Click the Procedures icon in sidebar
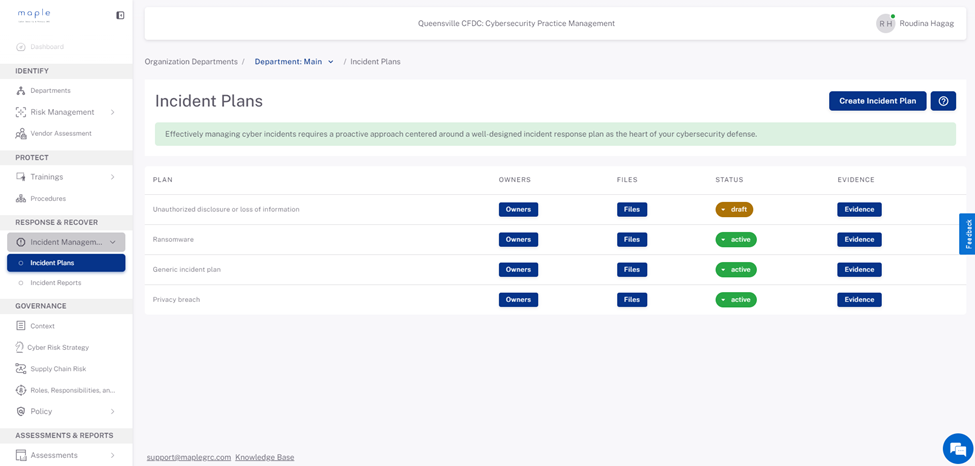Viewport: 975px width, 466px height. [21, 198]
